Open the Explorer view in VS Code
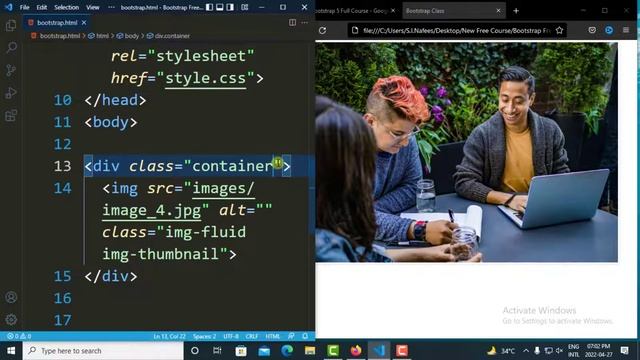Viewport: 640px width, 360px height. click(x=11, y=25)
